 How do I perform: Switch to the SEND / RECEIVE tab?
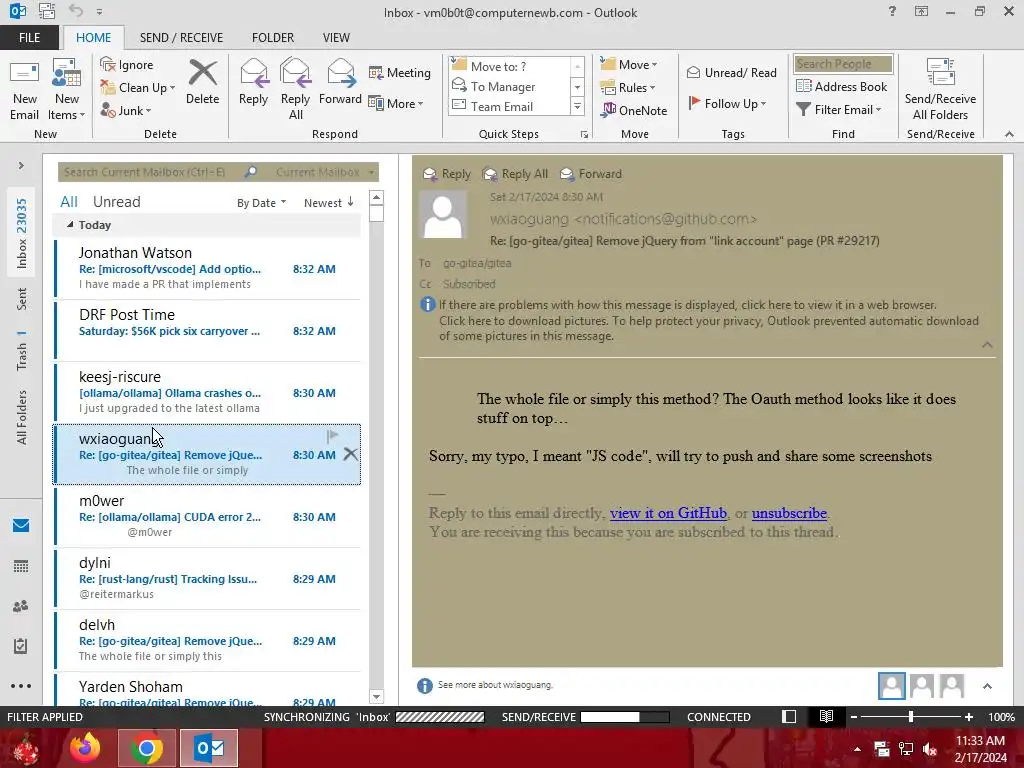point(182,37)
